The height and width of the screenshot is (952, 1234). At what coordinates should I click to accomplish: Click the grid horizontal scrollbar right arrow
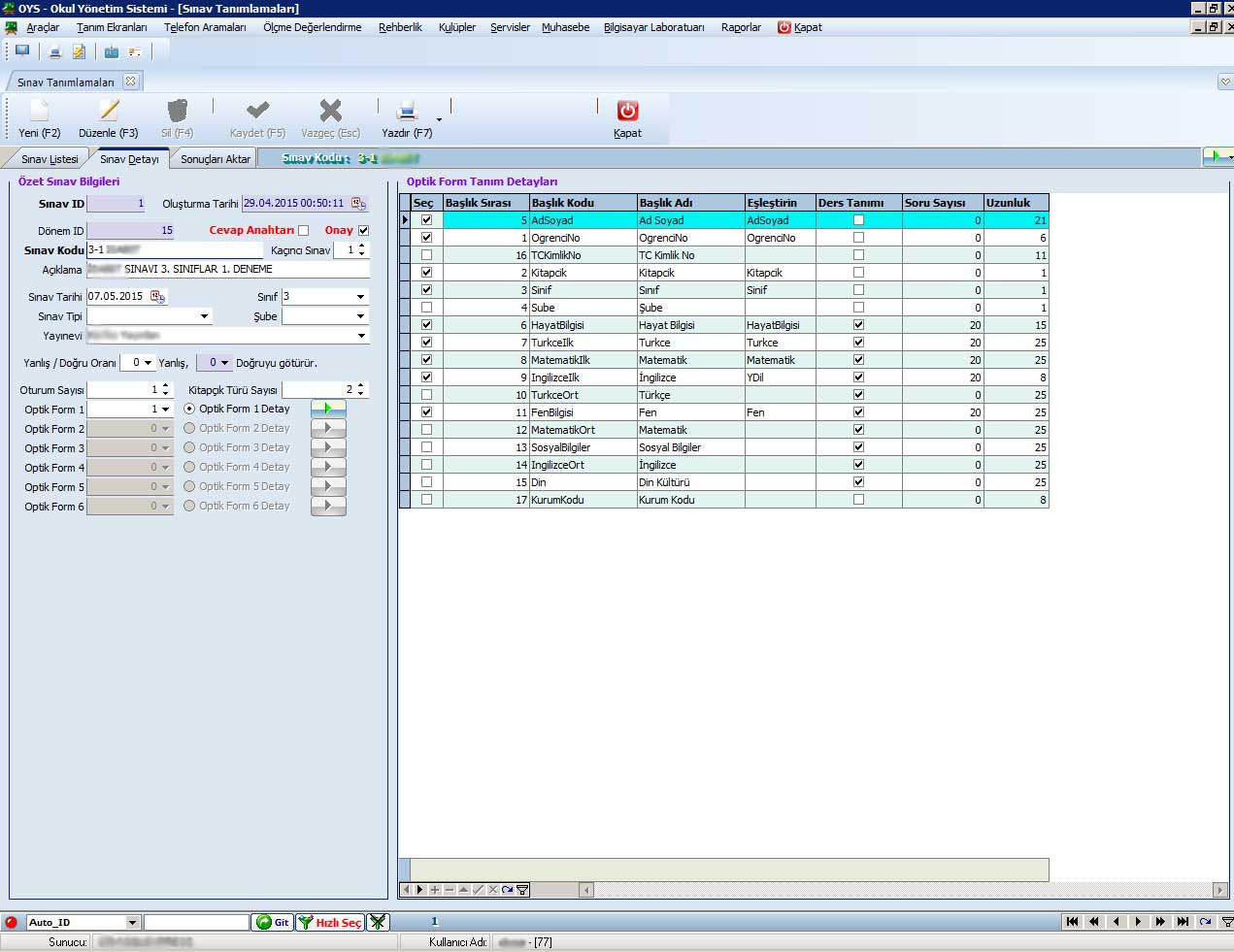tap(1219, 889)
